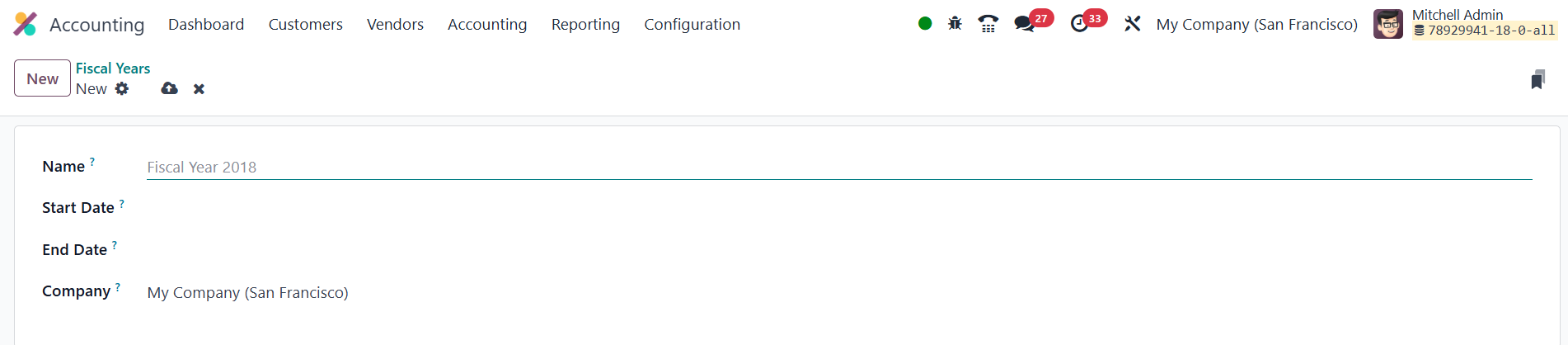
Task: Click the green status indicator dot
Action: pyautogui.click(x=925, y=24)
